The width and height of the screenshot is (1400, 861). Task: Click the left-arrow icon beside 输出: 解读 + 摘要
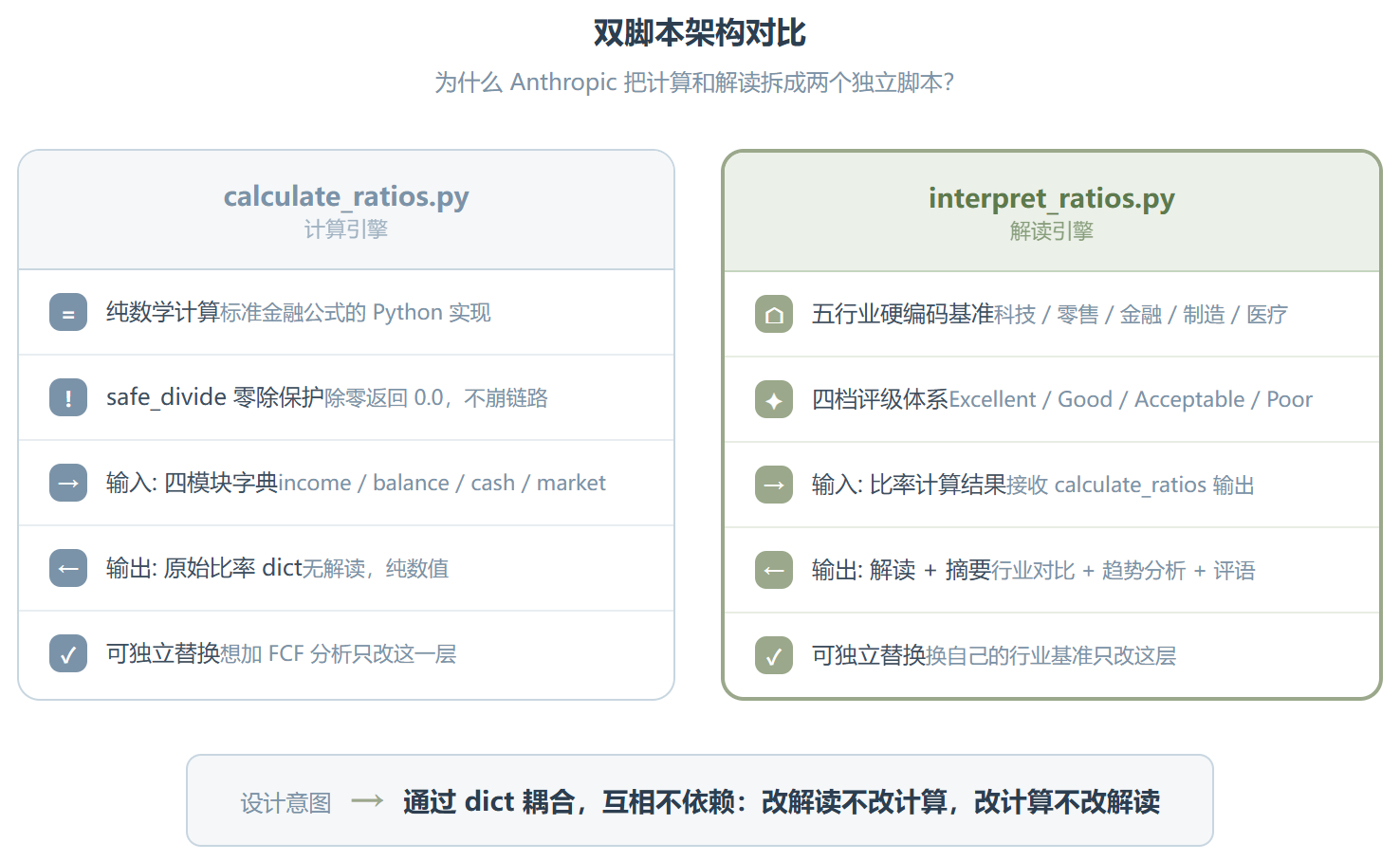coord(774,571)
